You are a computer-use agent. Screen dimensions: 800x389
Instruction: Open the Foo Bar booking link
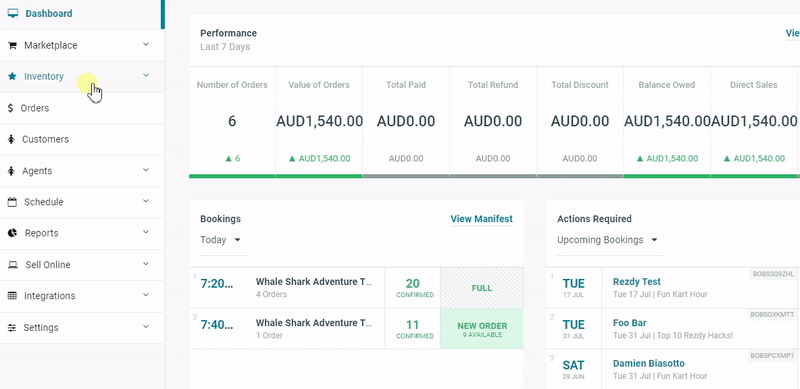coord(630,323)
